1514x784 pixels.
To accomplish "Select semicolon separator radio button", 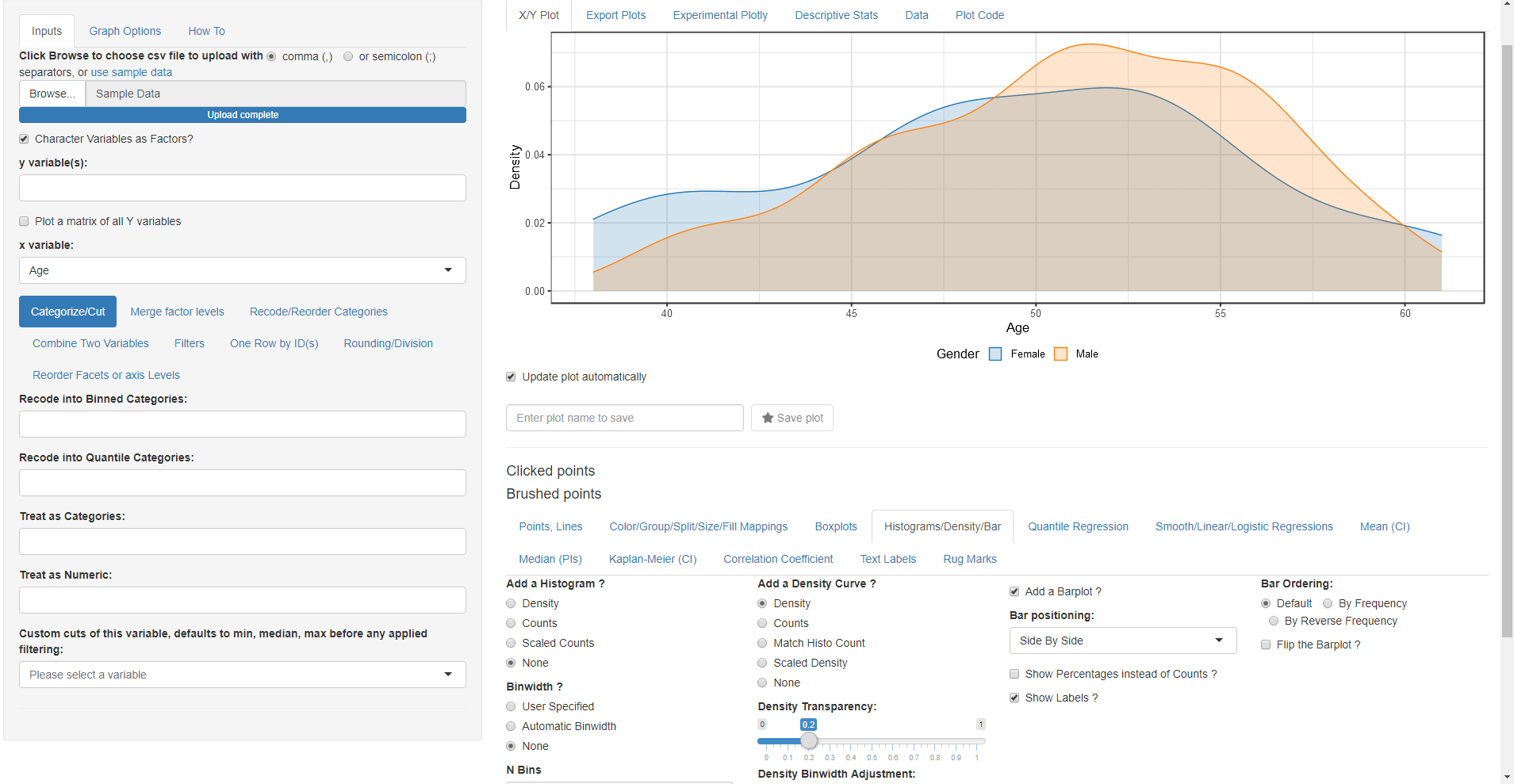I will [x=348, y=56].
